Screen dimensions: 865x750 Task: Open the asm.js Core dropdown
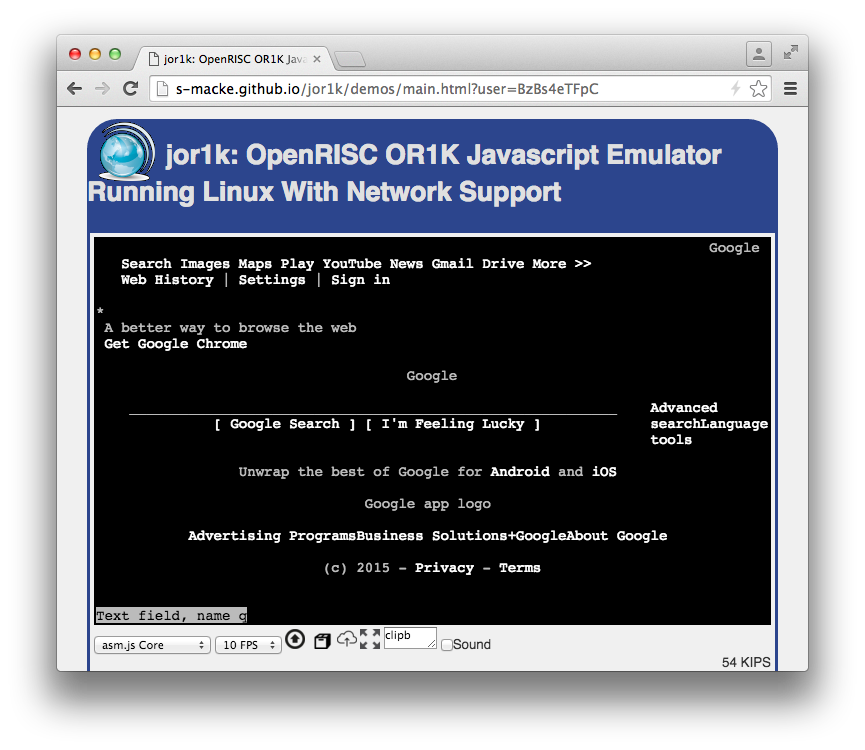point(152,645)
